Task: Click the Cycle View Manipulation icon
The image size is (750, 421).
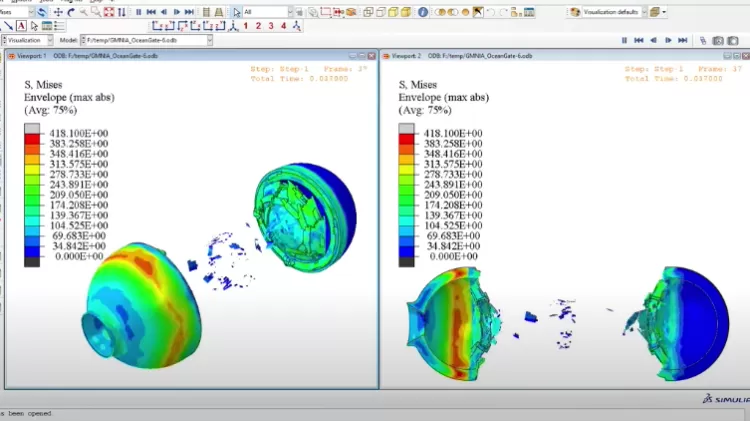Action: pos(121,12)
